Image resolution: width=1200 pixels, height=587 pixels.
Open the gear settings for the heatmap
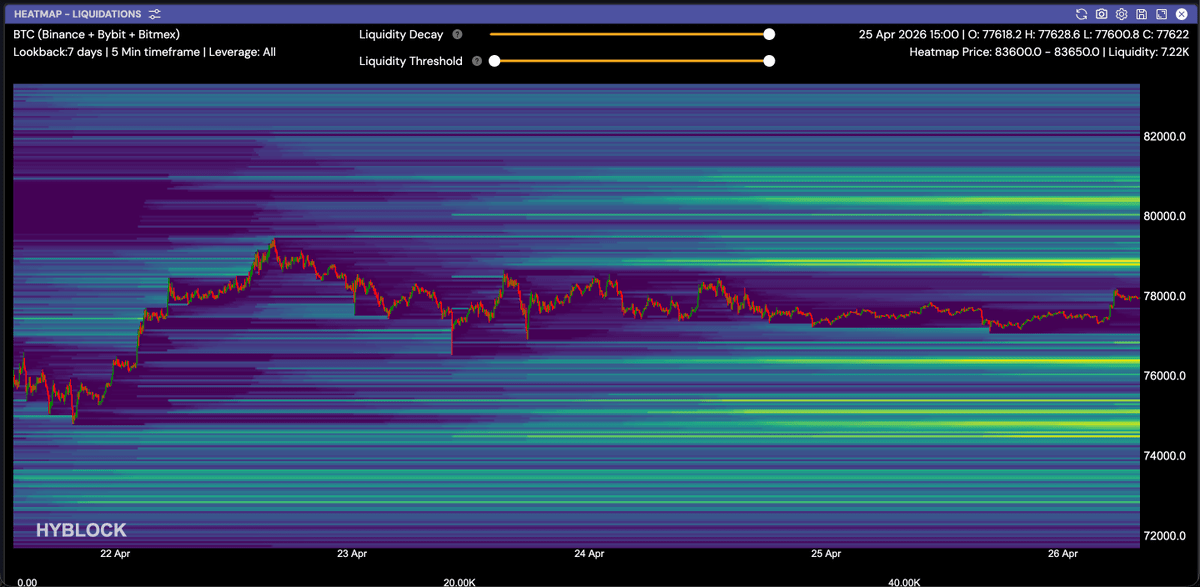pos(1122,14)
